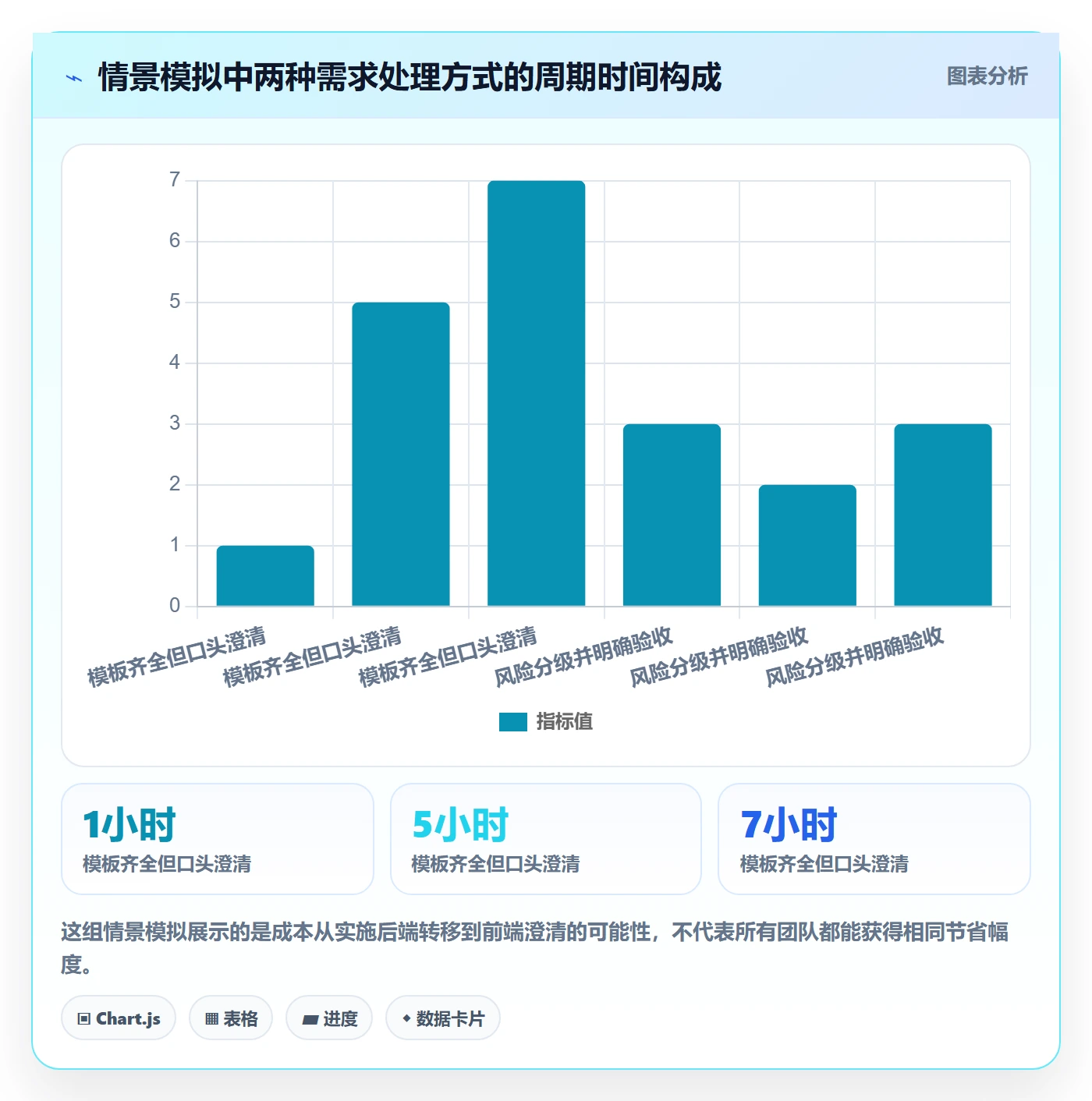Click the y-axis label 7
Screen dimensions: 1092x1101
point(175,180)
